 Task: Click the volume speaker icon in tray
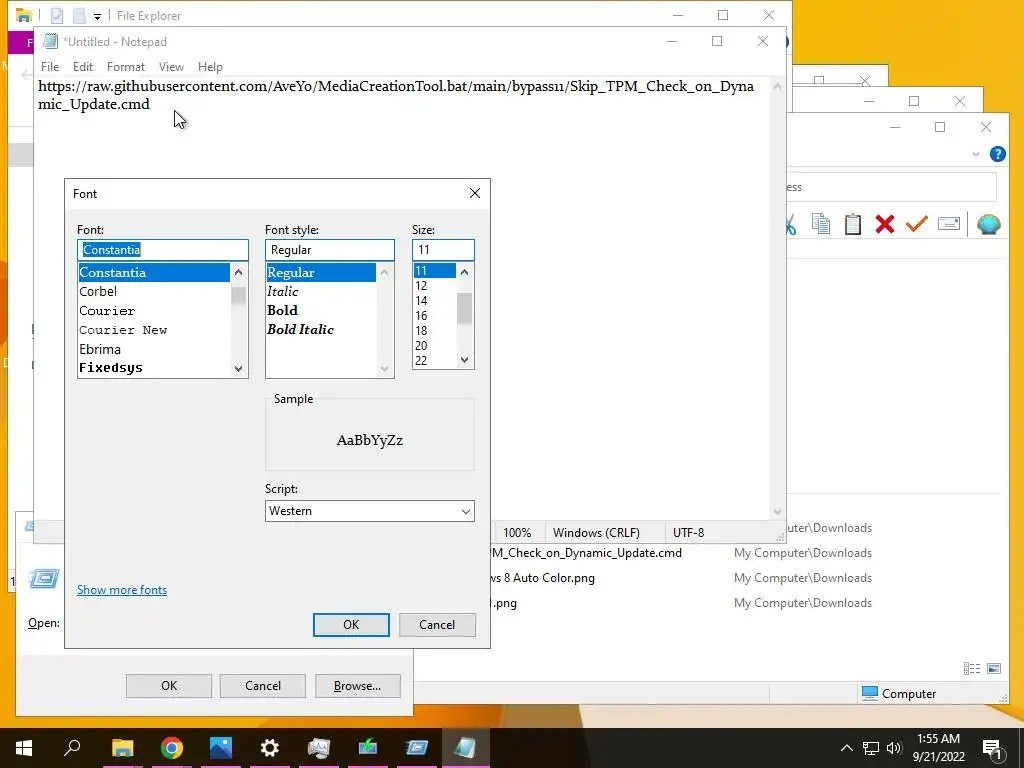point(894,748)
